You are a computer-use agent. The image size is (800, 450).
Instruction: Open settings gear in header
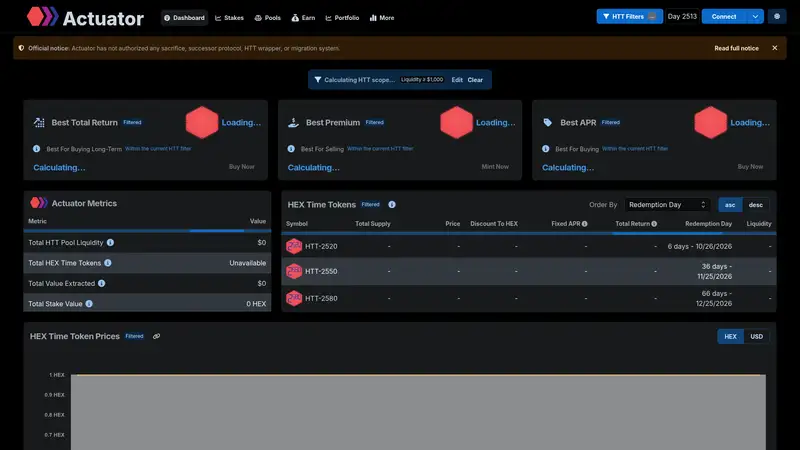point(777,16)
